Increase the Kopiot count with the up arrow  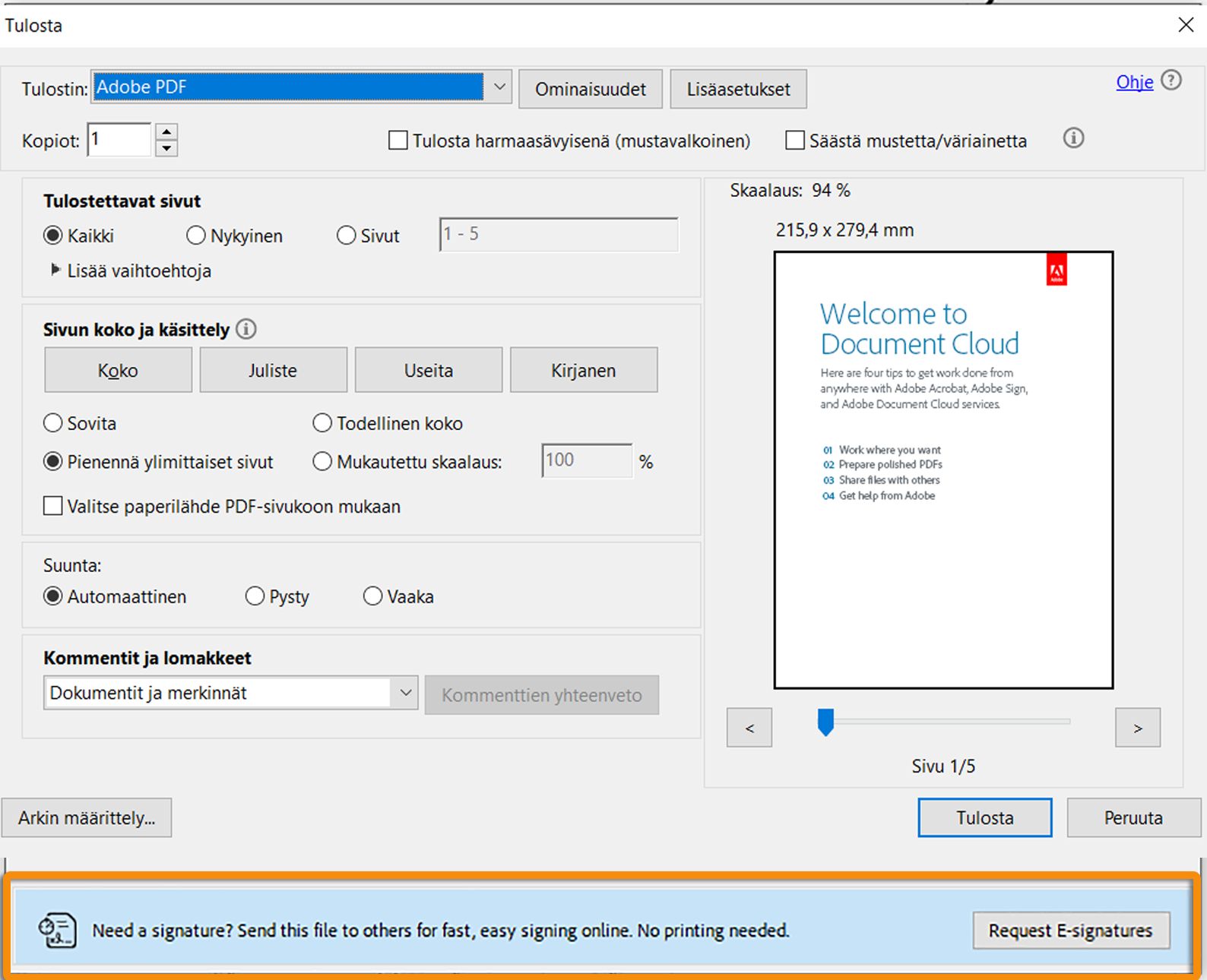coord(166,131)
